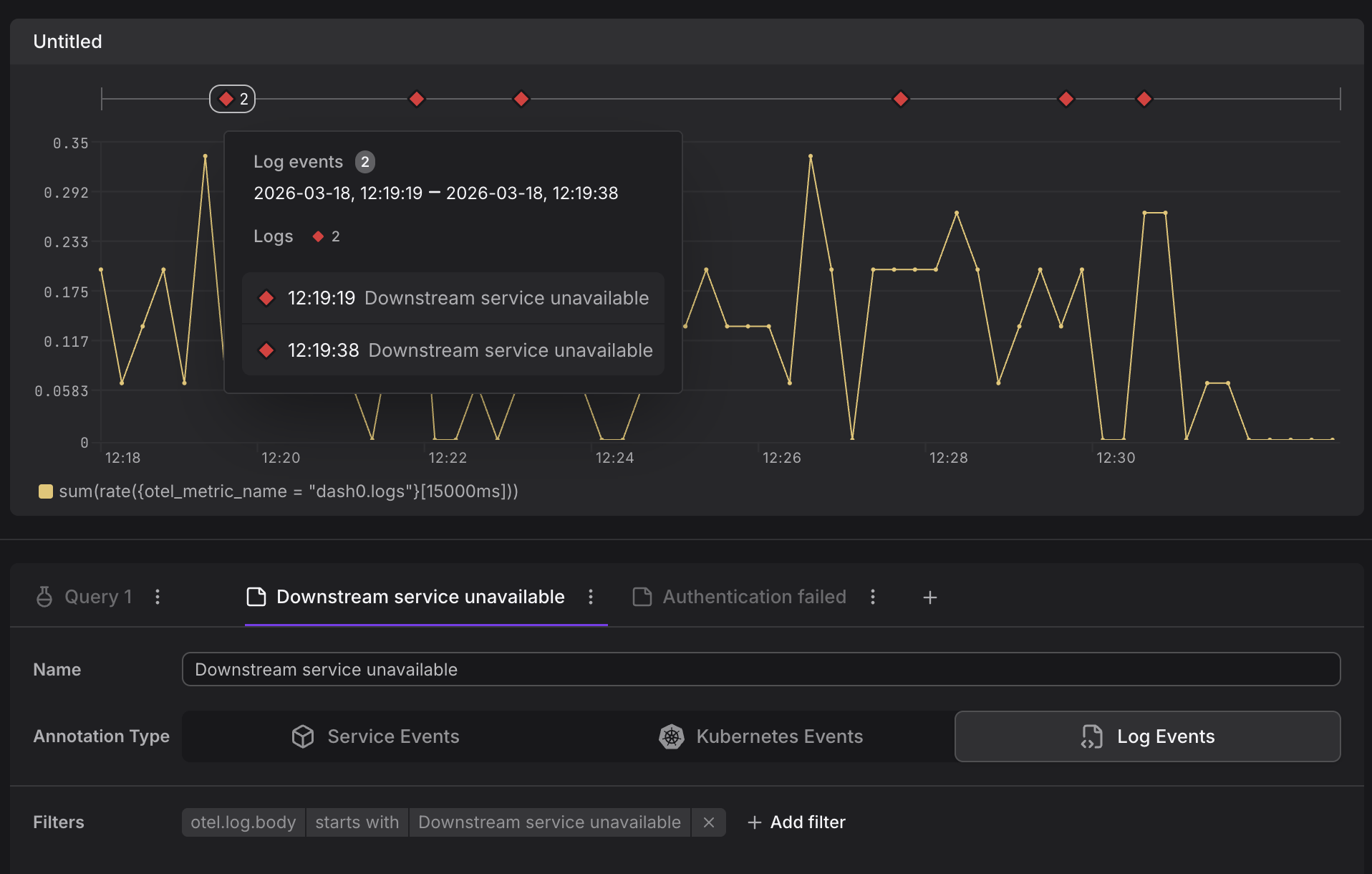1372x874 pixels.
Task: Click the grouped log events marker showing 2
Action: tap(232, 99)
